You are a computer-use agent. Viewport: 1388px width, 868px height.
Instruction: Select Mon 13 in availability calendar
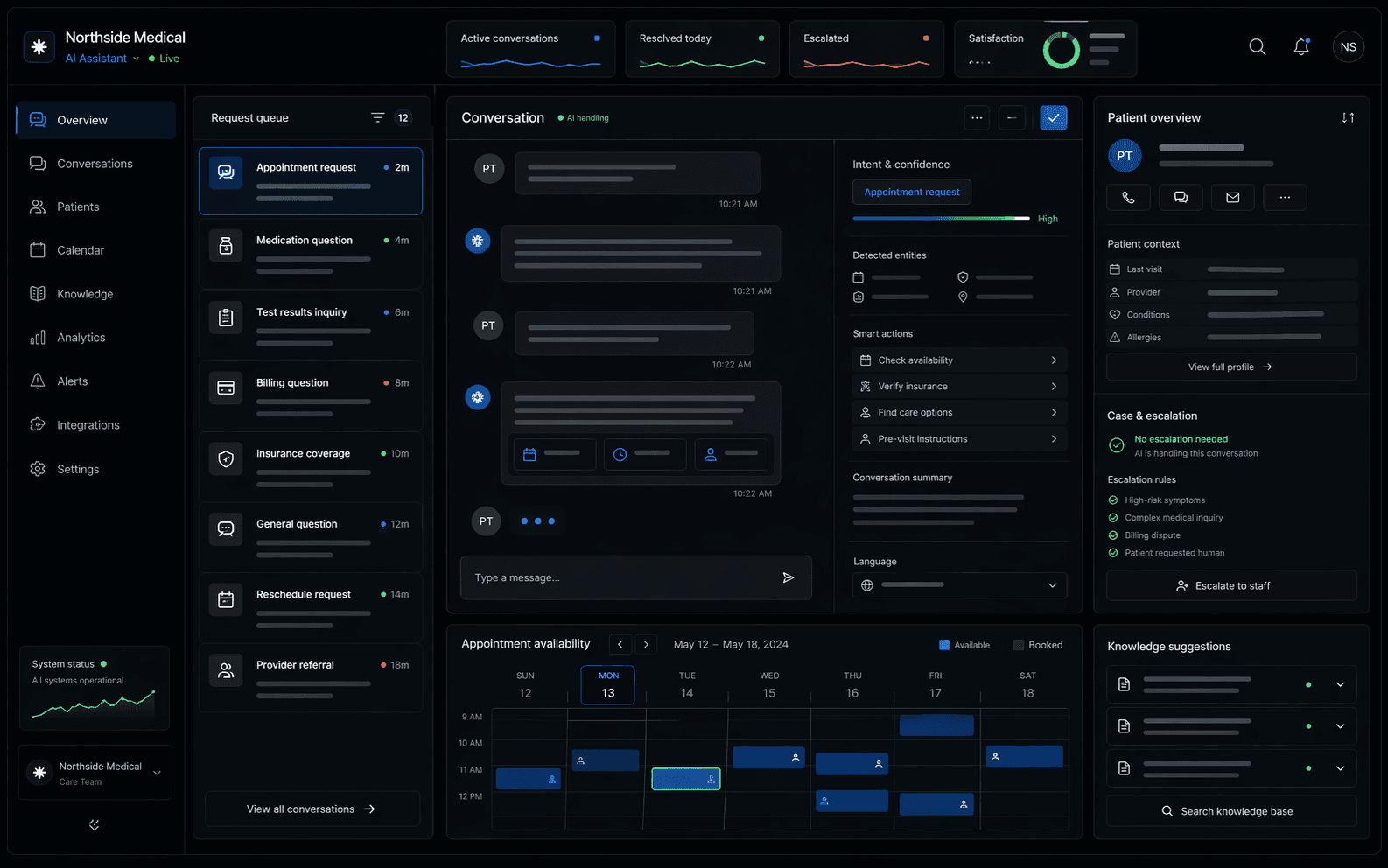coord(608,685)
